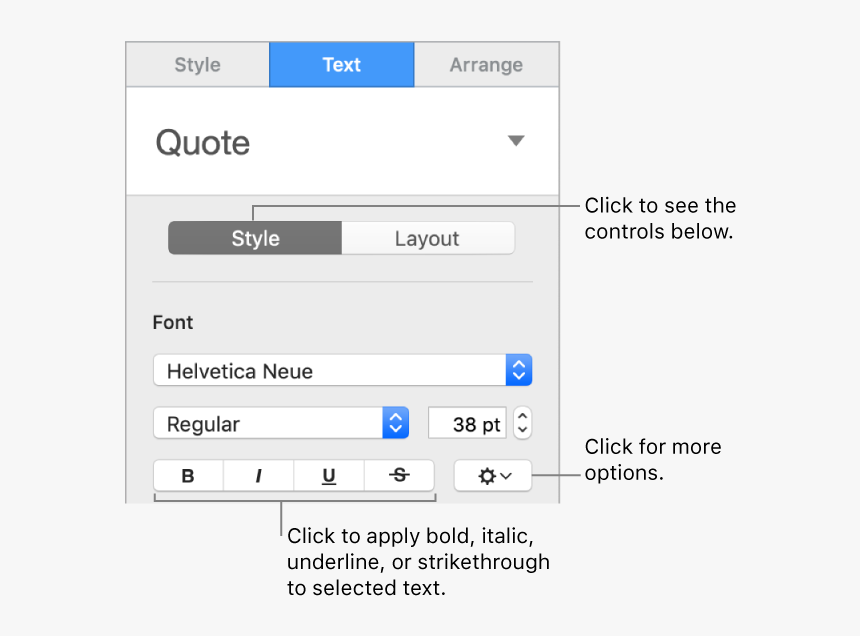The height and width of the screenshot is (636, 860).
Task: Decrease font size with the down stepper arrow
Action: [523, 431]
